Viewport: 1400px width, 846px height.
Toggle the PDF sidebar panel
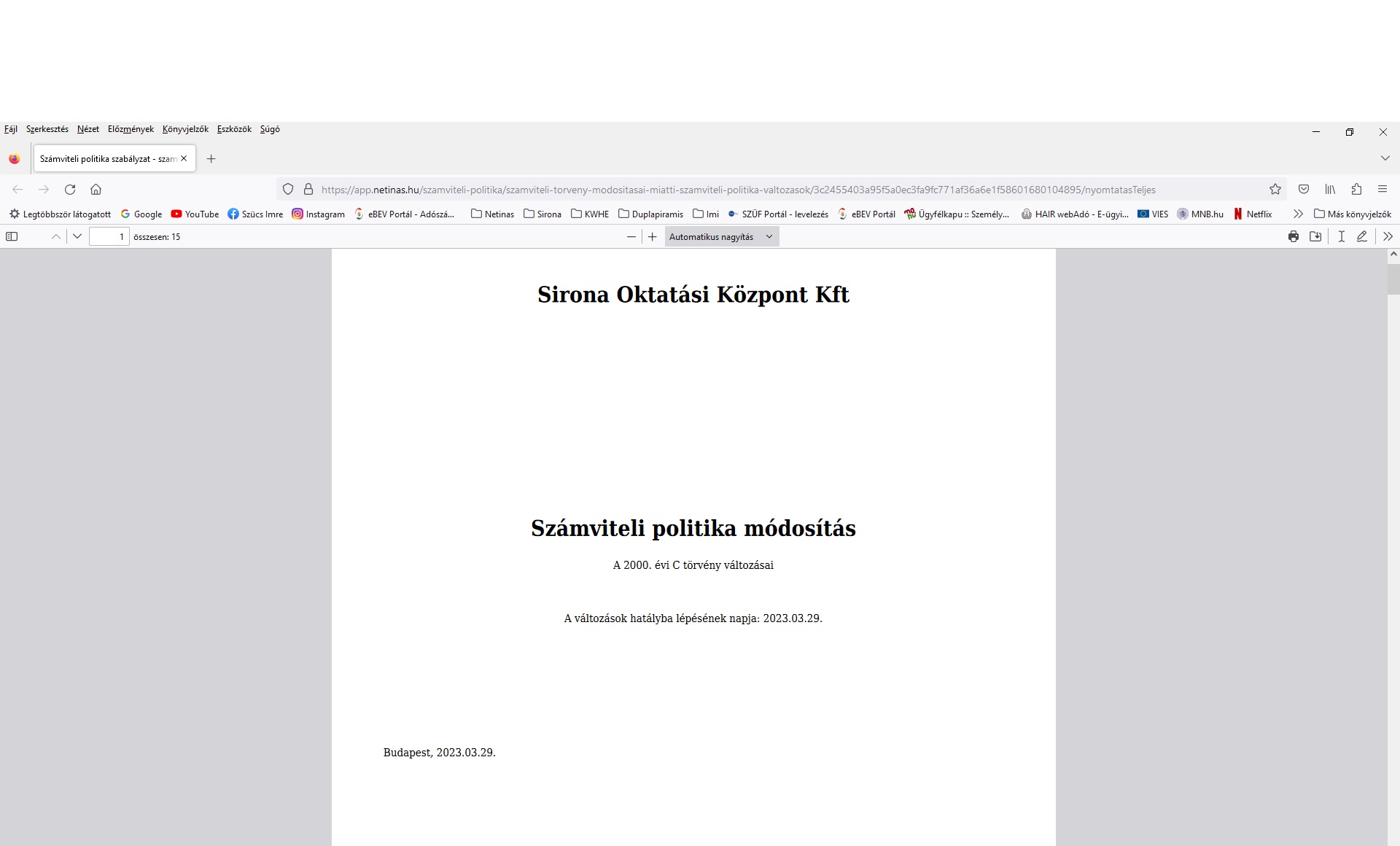(12, 236)
